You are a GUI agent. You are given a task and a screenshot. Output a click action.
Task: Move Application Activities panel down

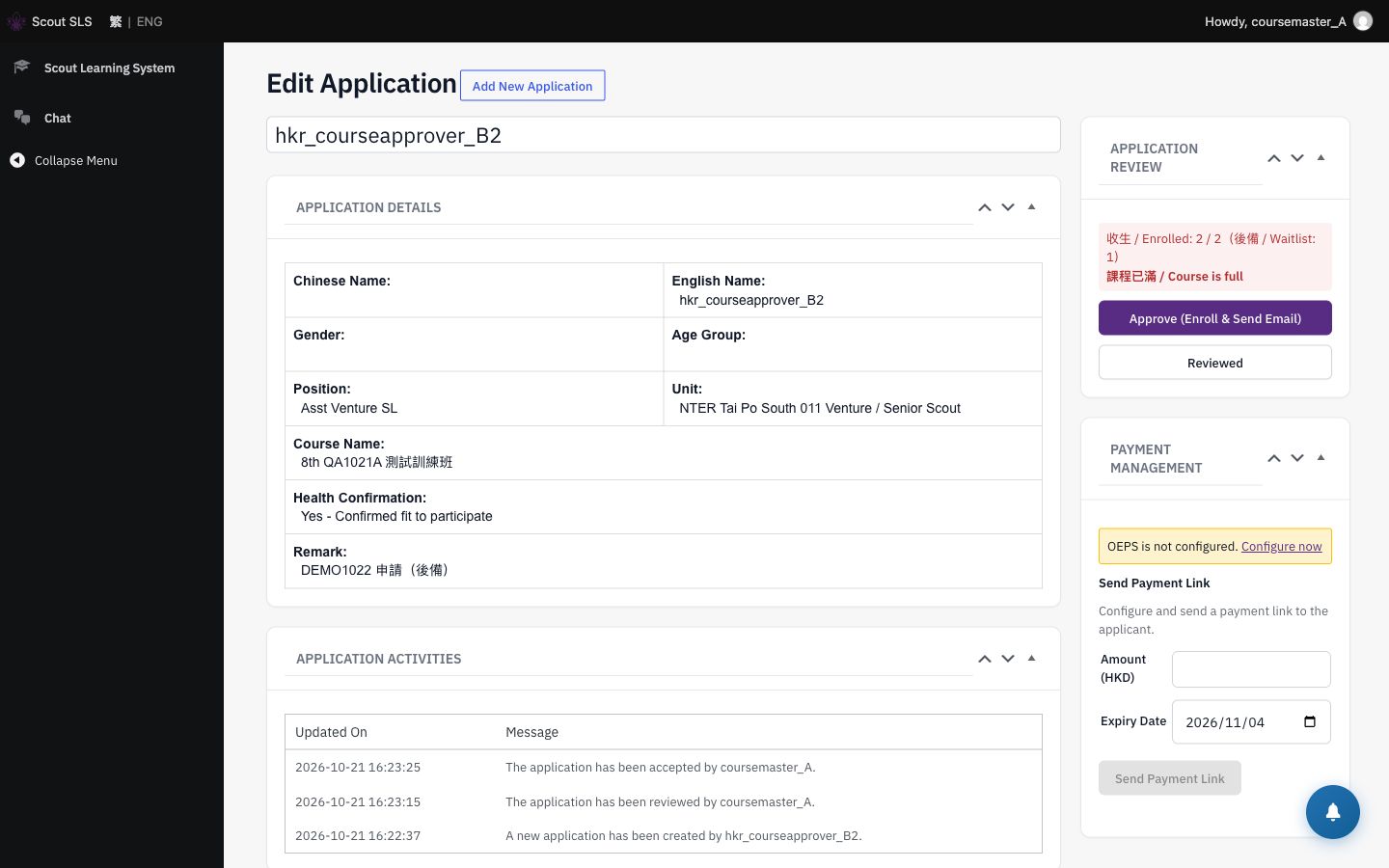pyautogui.click(x=1008, y=659)
